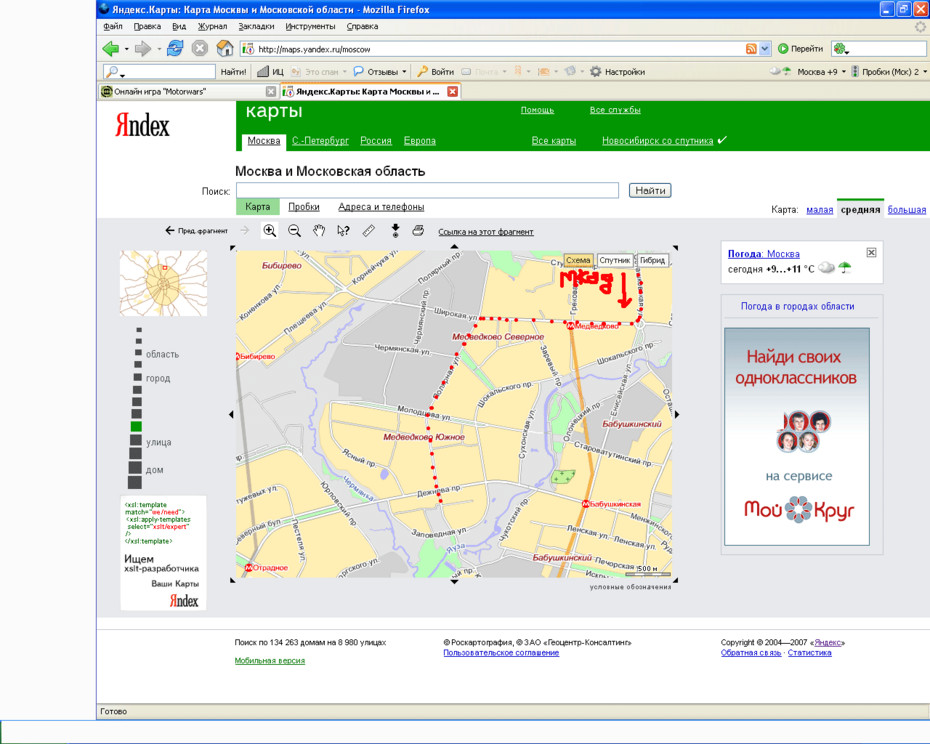This screenshot has width=930, height=744.
Task: Select the zoom in map tool
Action: [x=269, y=231]
